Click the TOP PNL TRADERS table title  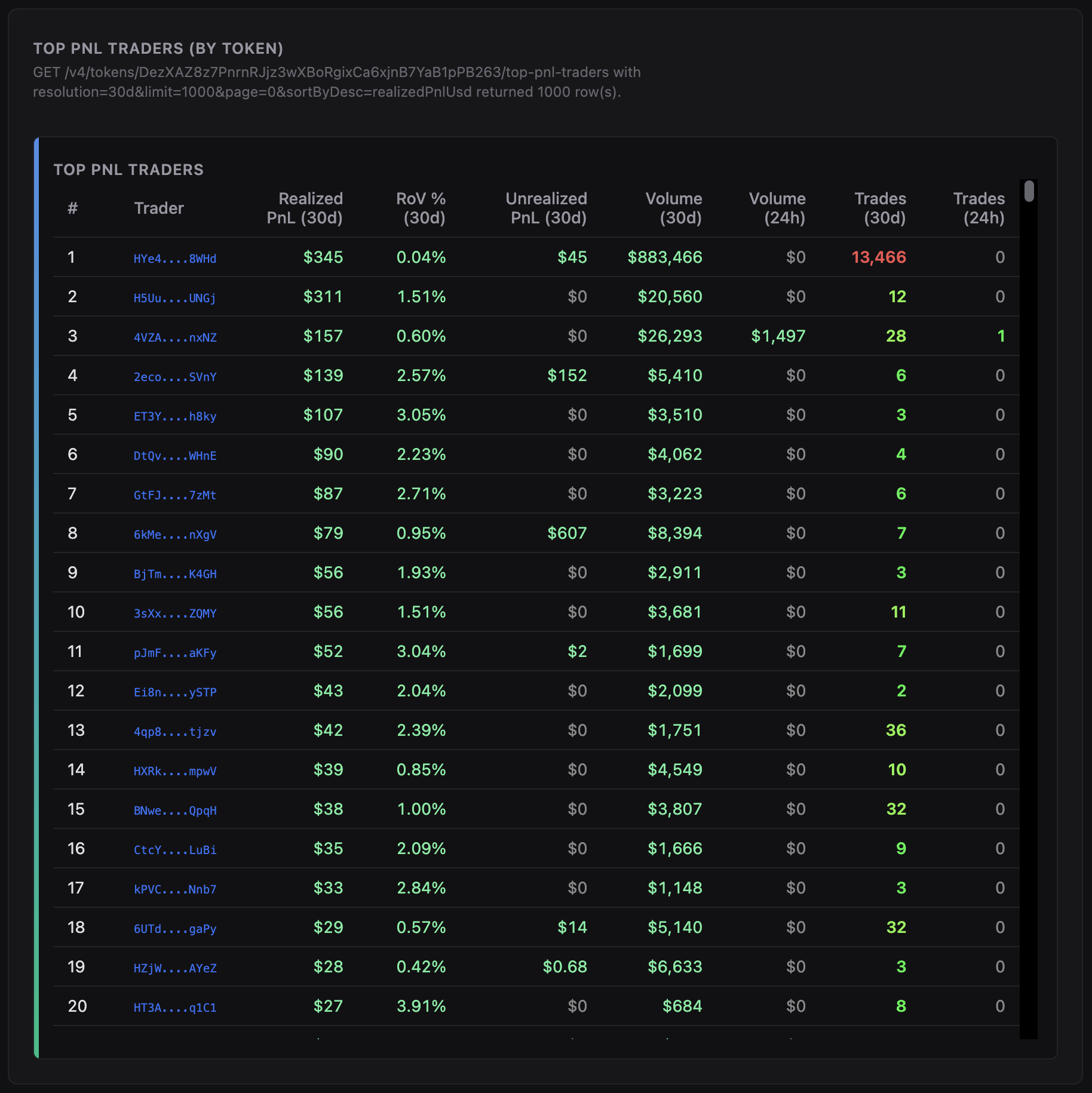click(128, 170)
